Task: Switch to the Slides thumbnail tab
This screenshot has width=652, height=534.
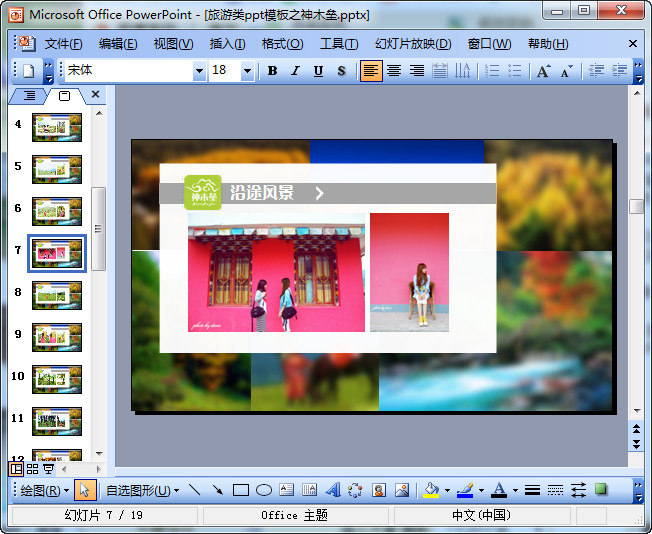Action: point(64,96)
